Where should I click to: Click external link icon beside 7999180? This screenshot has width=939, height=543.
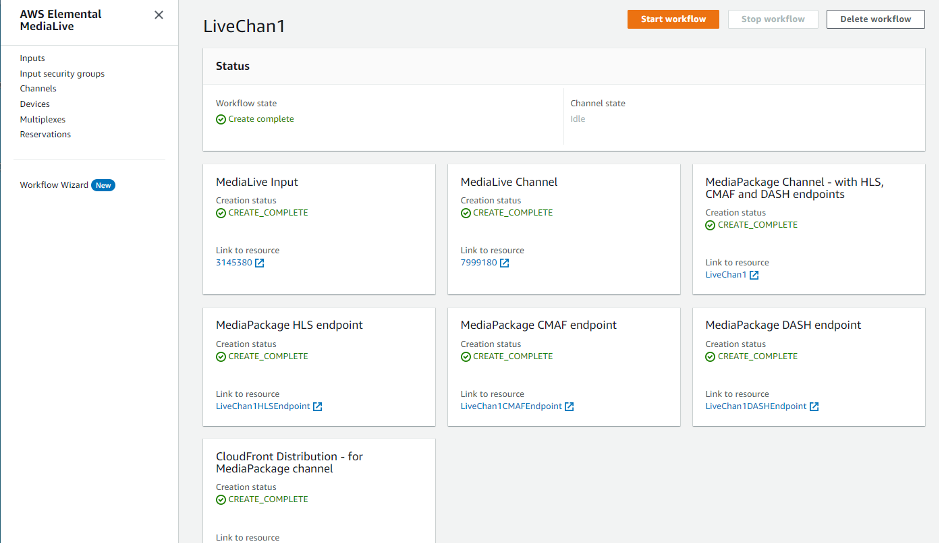coord(505,263)
